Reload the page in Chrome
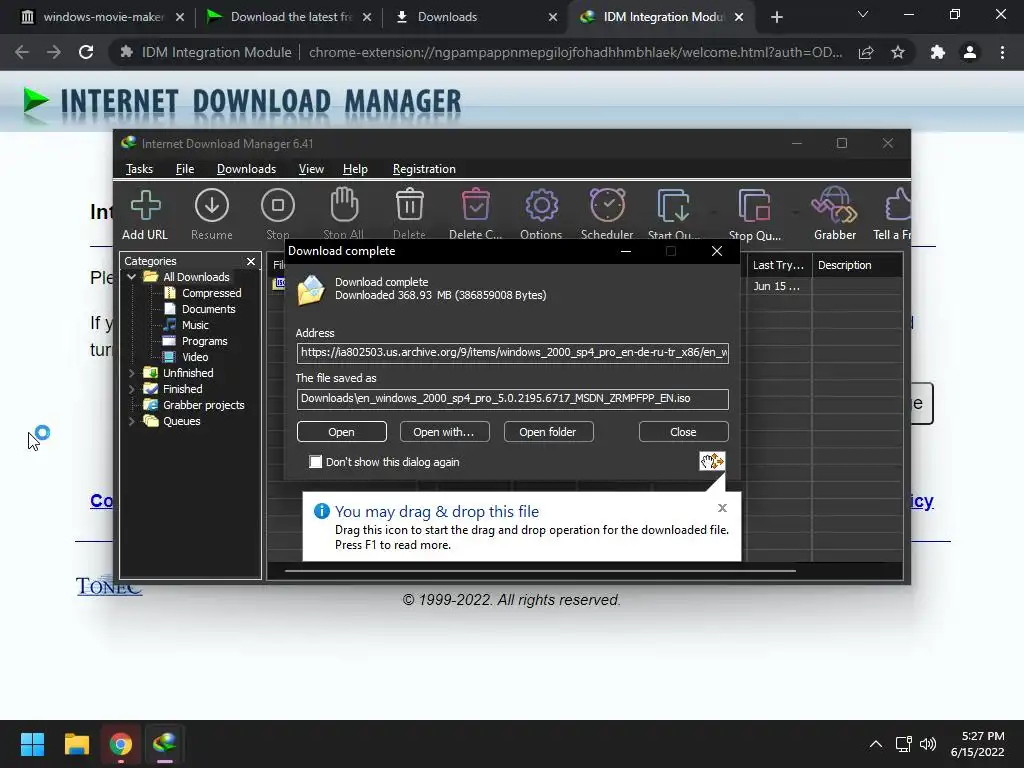The width and height of the screenshot is (1024, 768). 86,52
